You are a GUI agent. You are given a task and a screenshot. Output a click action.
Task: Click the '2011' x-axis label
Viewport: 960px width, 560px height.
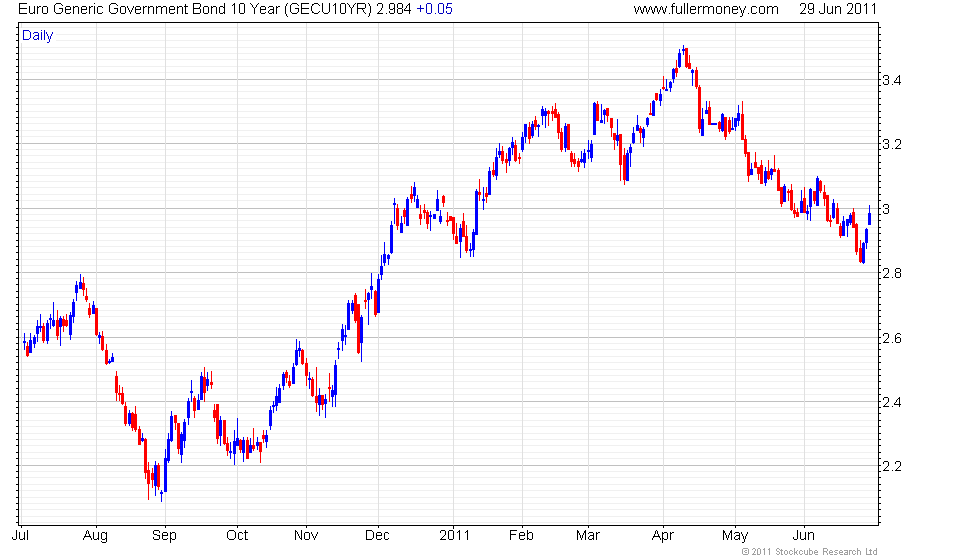pyautogui.click(x=454, y=536)
